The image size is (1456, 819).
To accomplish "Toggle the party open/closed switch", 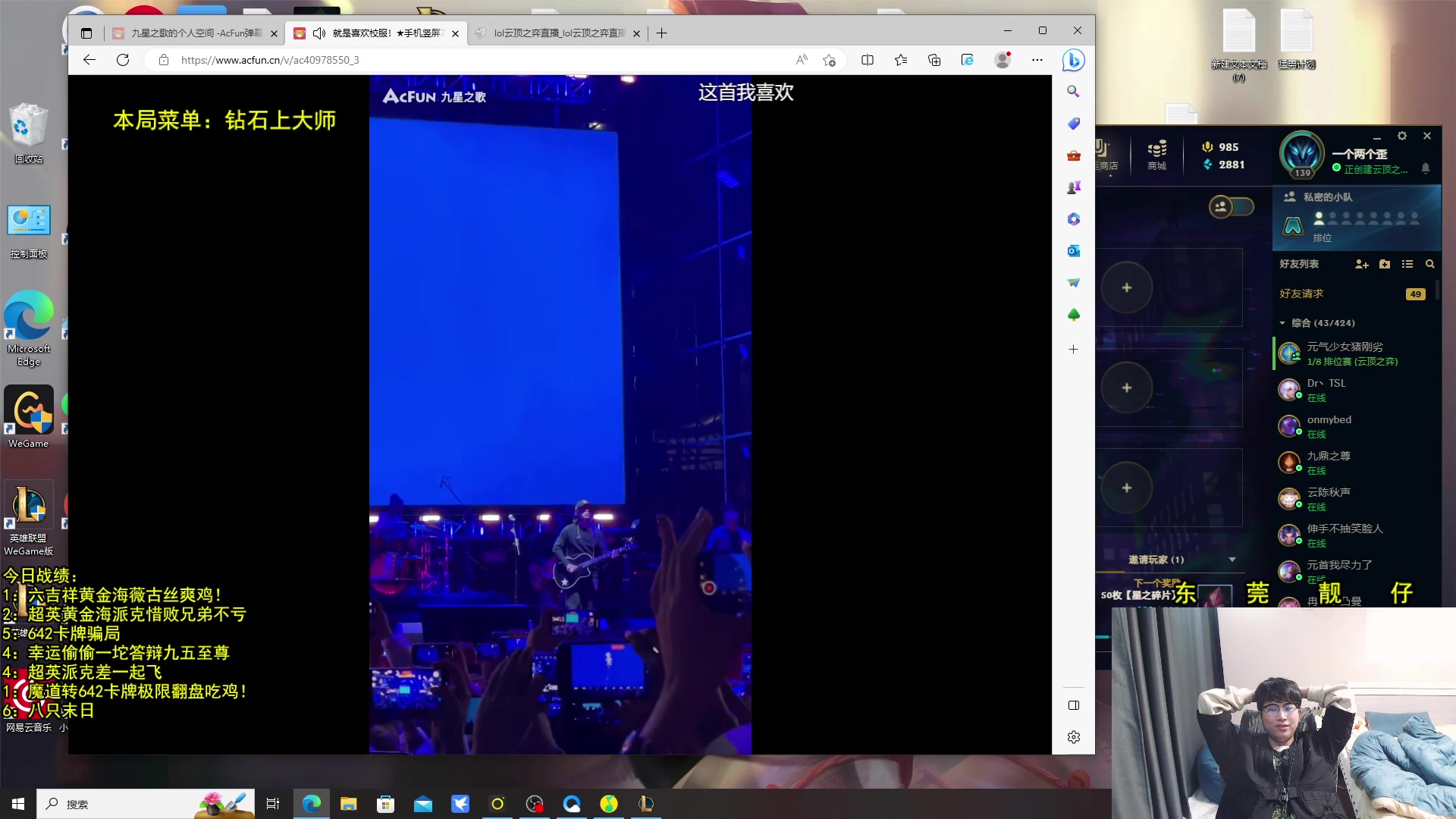I will click(x=1231, y=206).
